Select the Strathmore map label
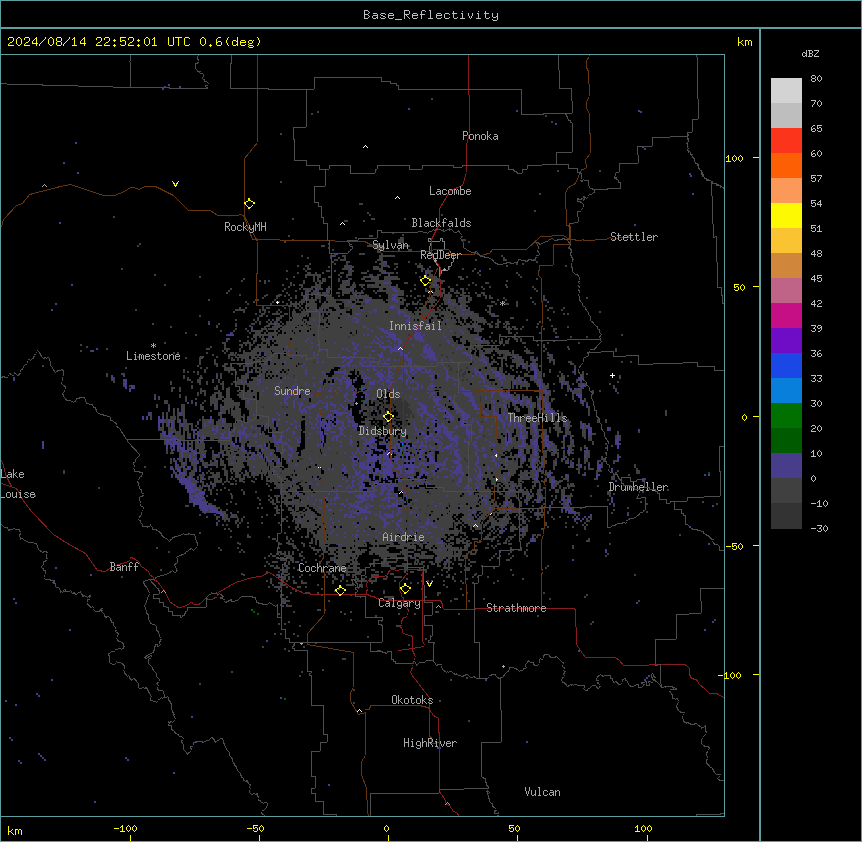 (x=516, y=608)
